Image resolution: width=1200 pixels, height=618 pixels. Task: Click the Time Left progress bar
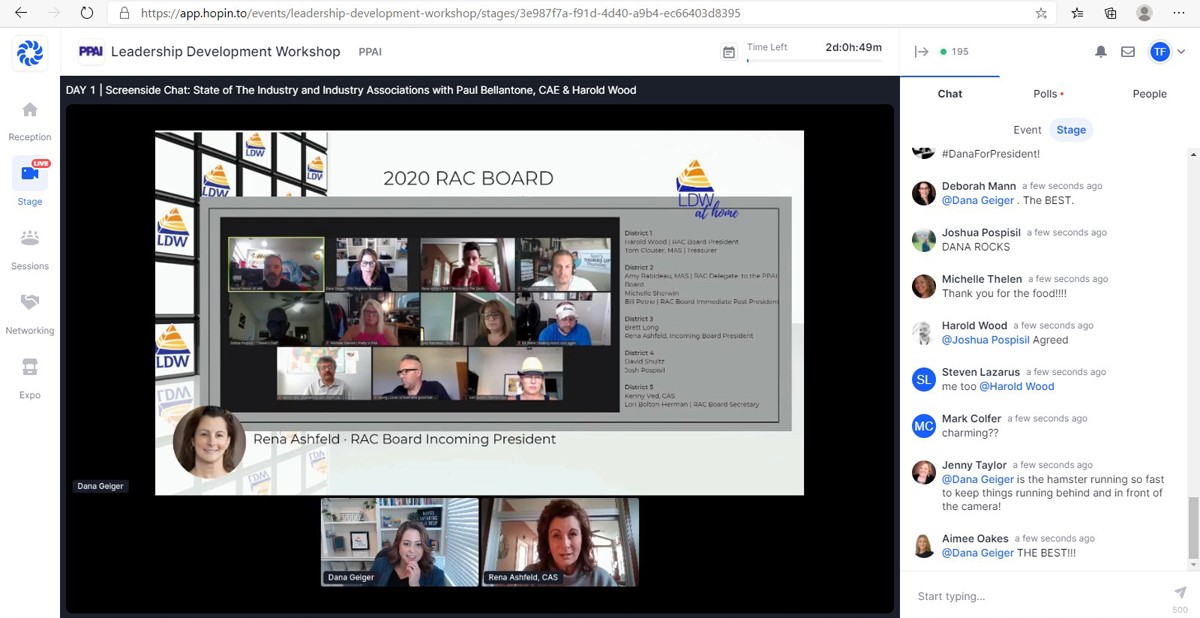pyautogui.click(x=814, y=61)
